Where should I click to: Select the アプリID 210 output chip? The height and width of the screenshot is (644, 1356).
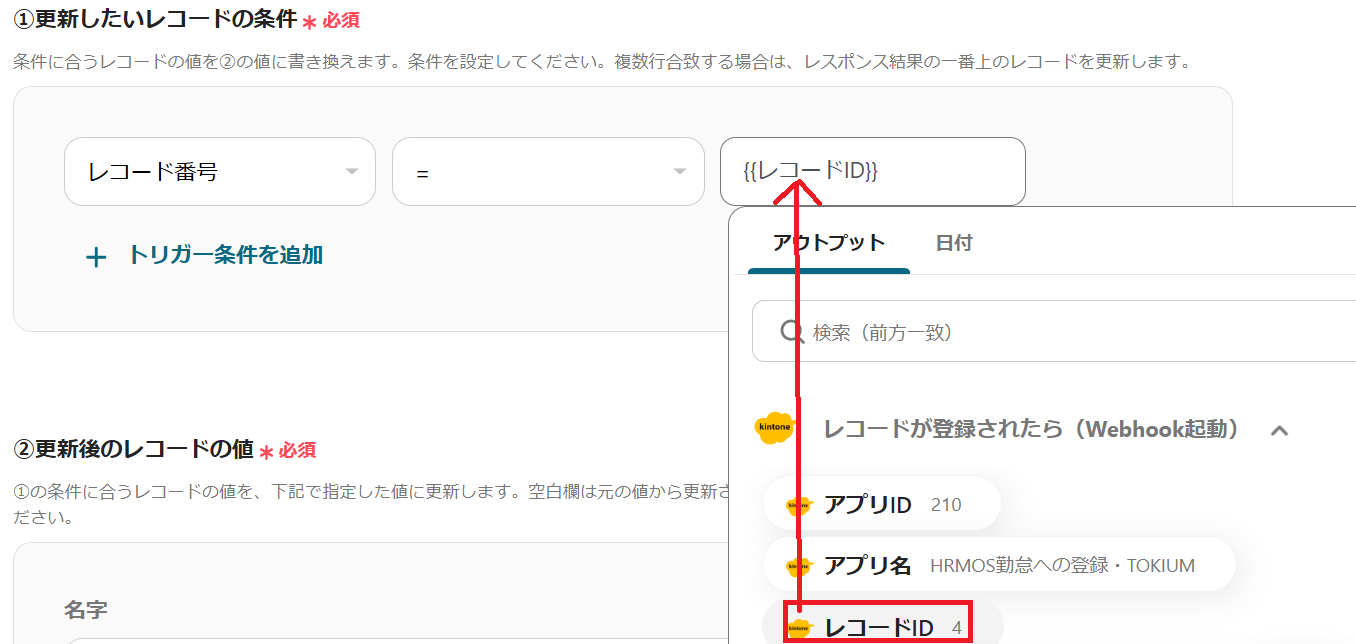[x=881, y=504]
